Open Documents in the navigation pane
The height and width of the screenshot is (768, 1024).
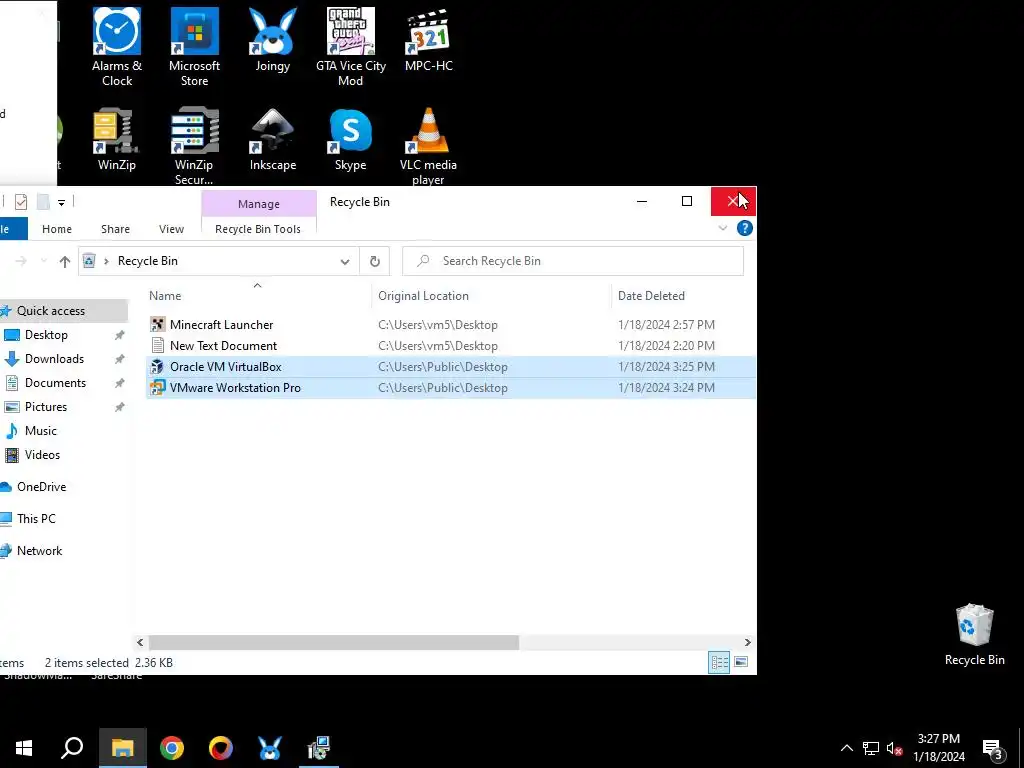click(x=56, y=383)
